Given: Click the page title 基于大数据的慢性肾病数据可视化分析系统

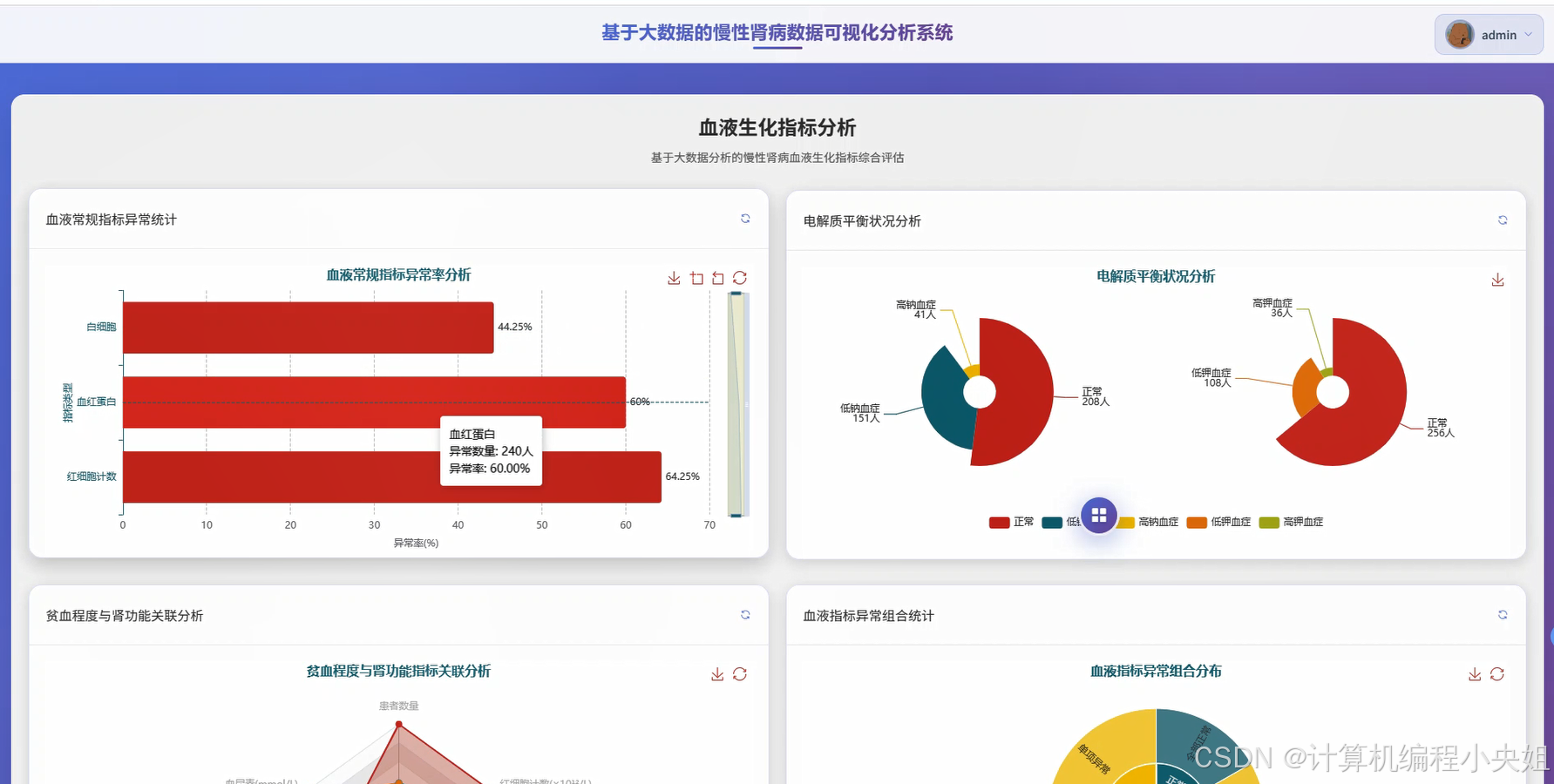Looking at the screenshot, I should point(777,33).
